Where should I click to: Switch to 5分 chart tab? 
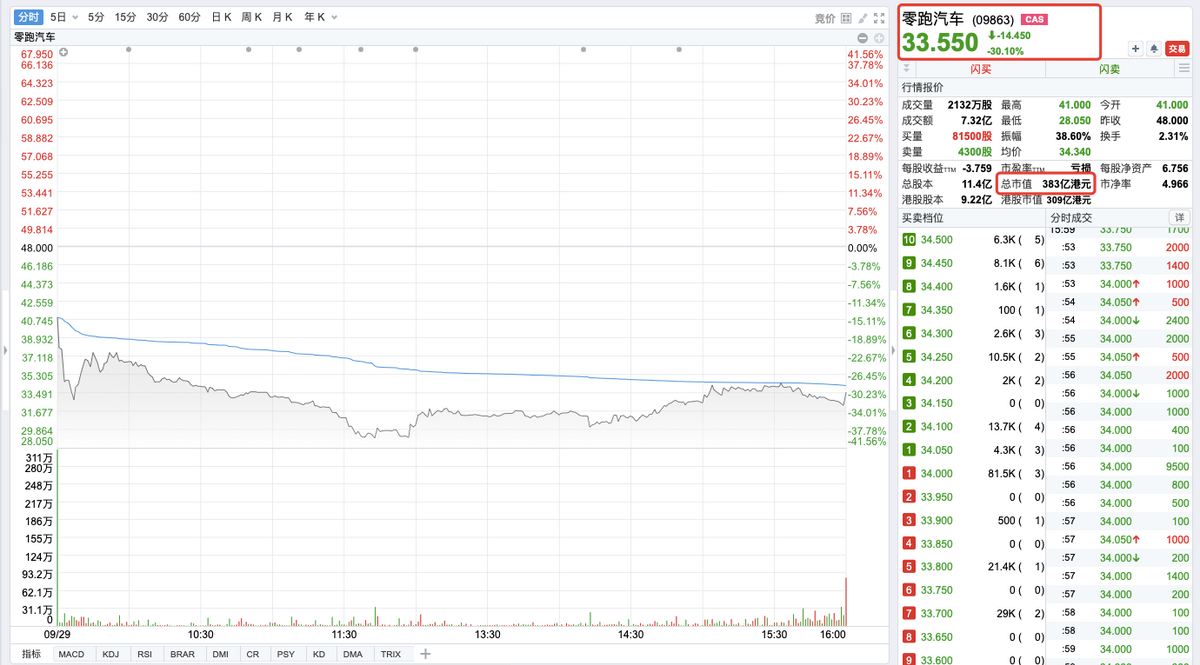pyautogui.click(x=95, y=18)
